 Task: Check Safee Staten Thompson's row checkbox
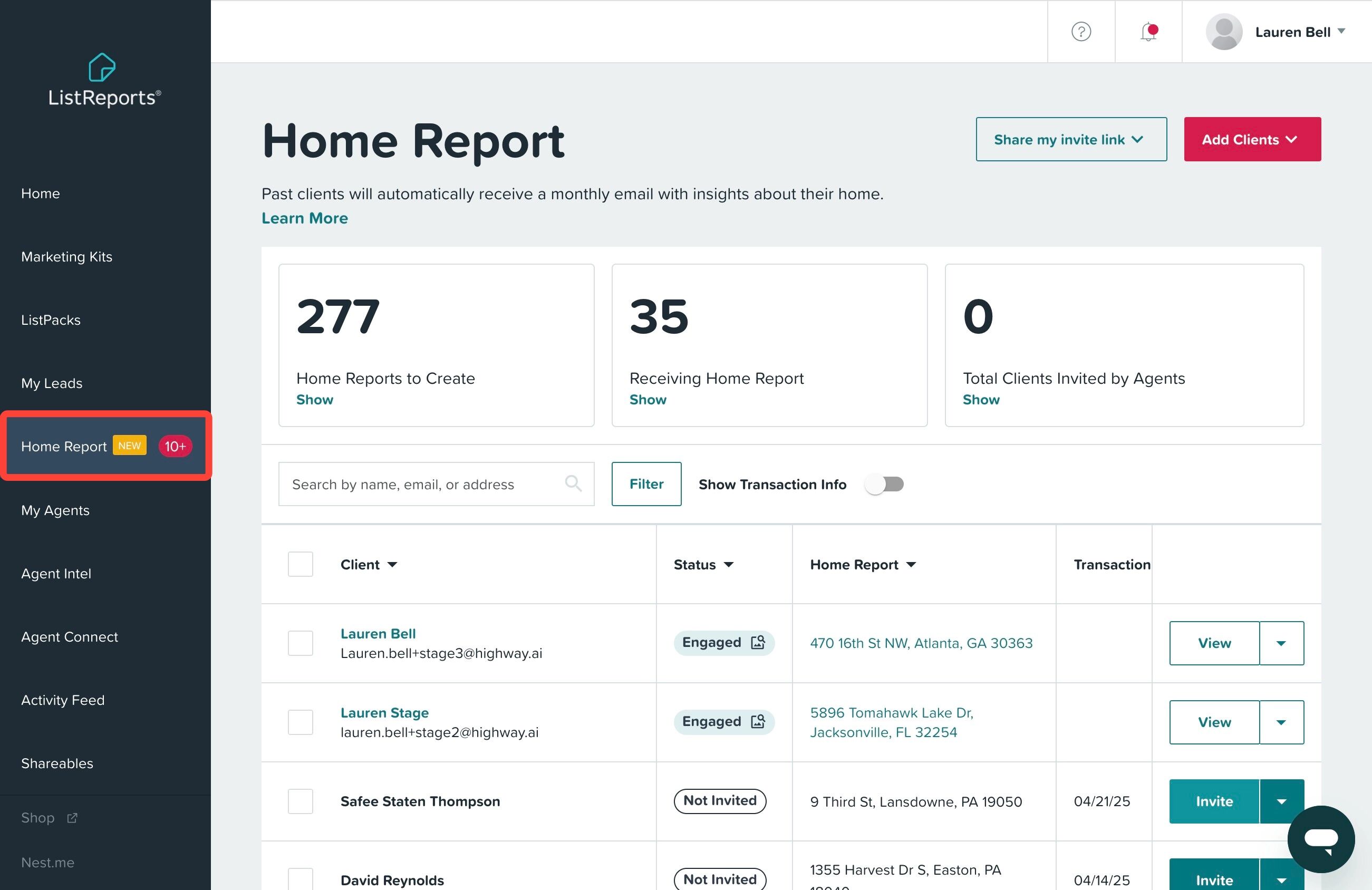point(300,801)
